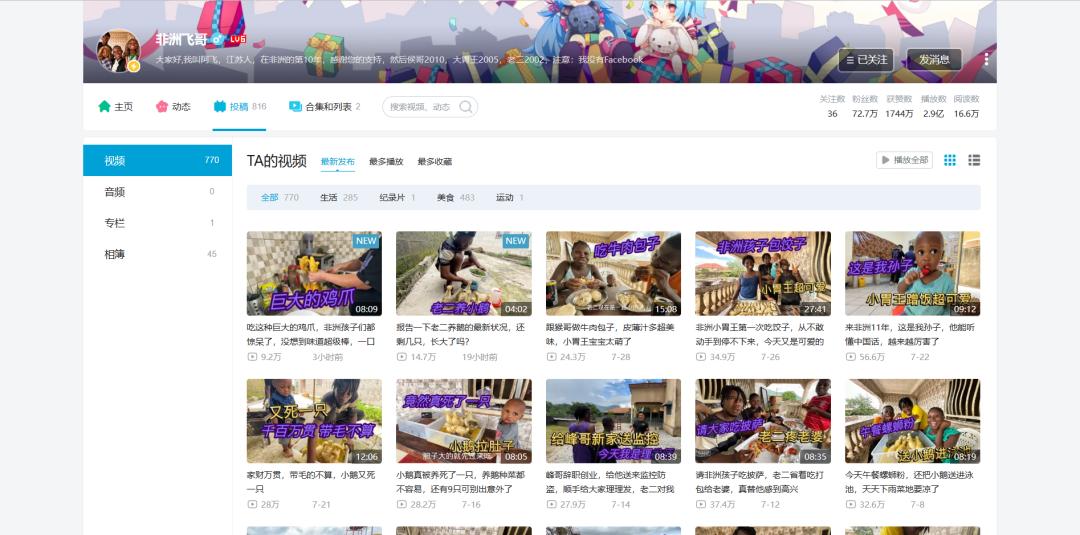Click the 获赞数 1744万 stat

click(900, 107)
